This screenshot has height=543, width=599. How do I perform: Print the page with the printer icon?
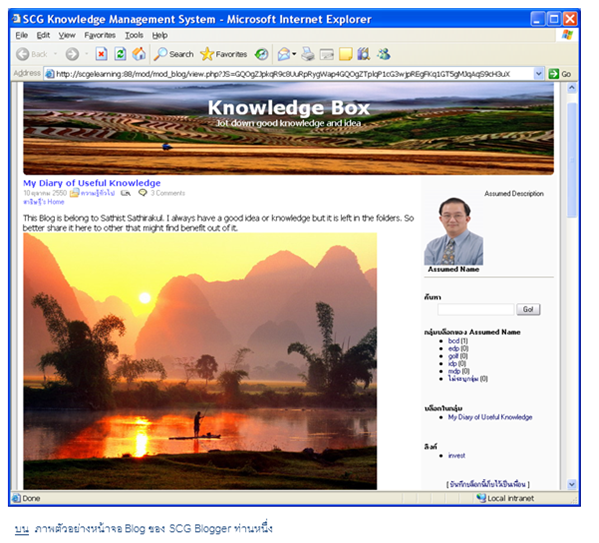pos(308,54)
